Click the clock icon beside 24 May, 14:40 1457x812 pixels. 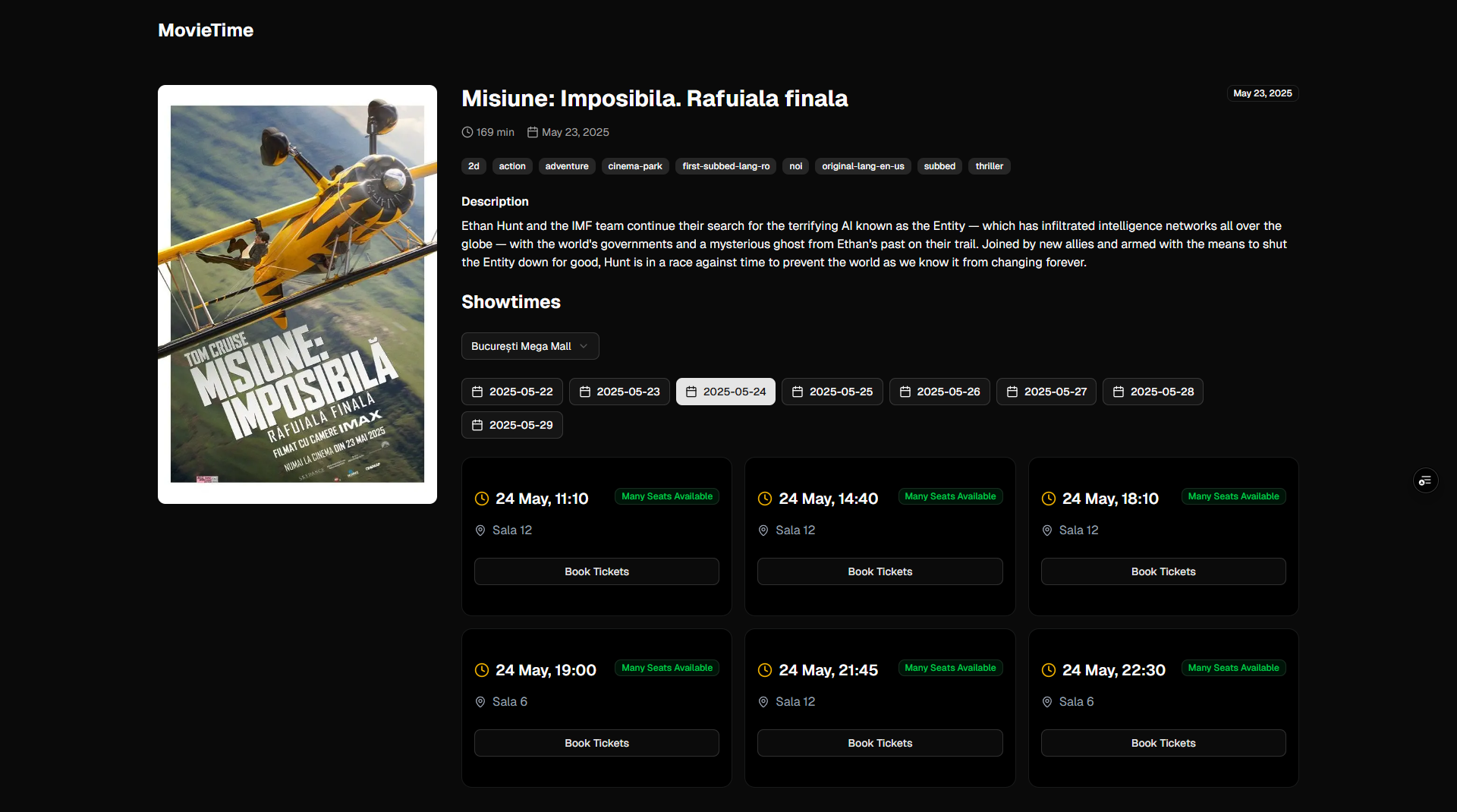click(765, 499)
